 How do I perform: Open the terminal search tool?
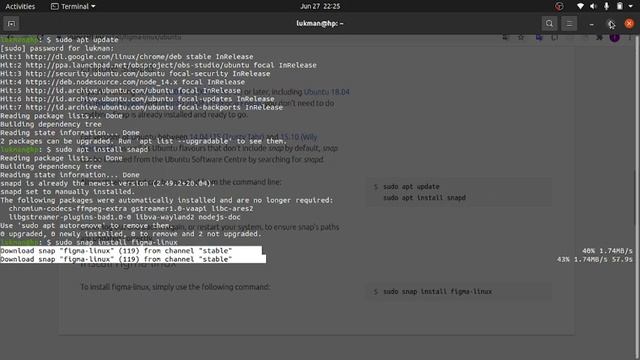point(549,24)
